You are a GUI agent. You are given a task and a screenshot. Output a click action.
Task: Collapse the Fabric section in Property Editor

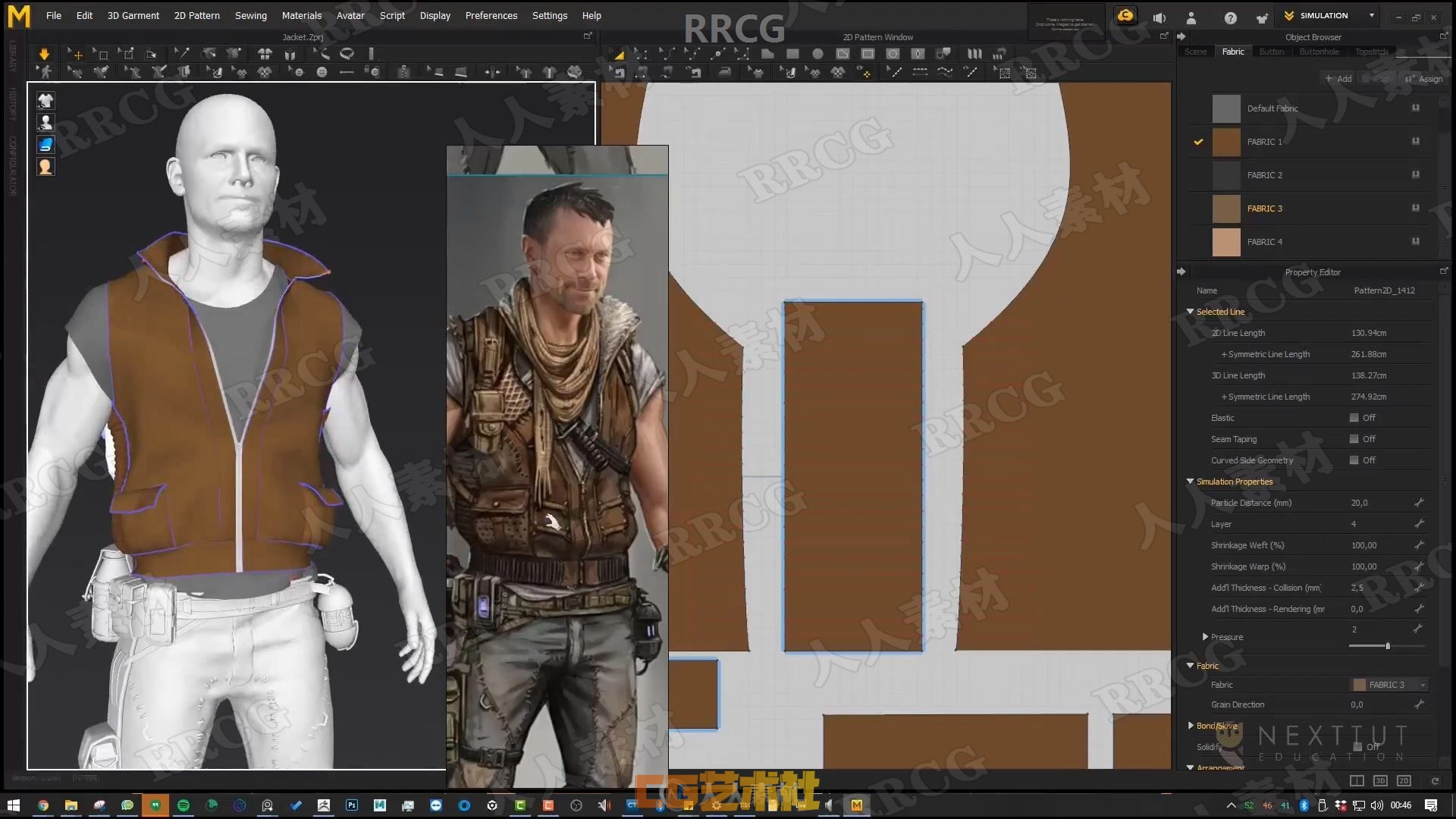(x=1190, y=666)
